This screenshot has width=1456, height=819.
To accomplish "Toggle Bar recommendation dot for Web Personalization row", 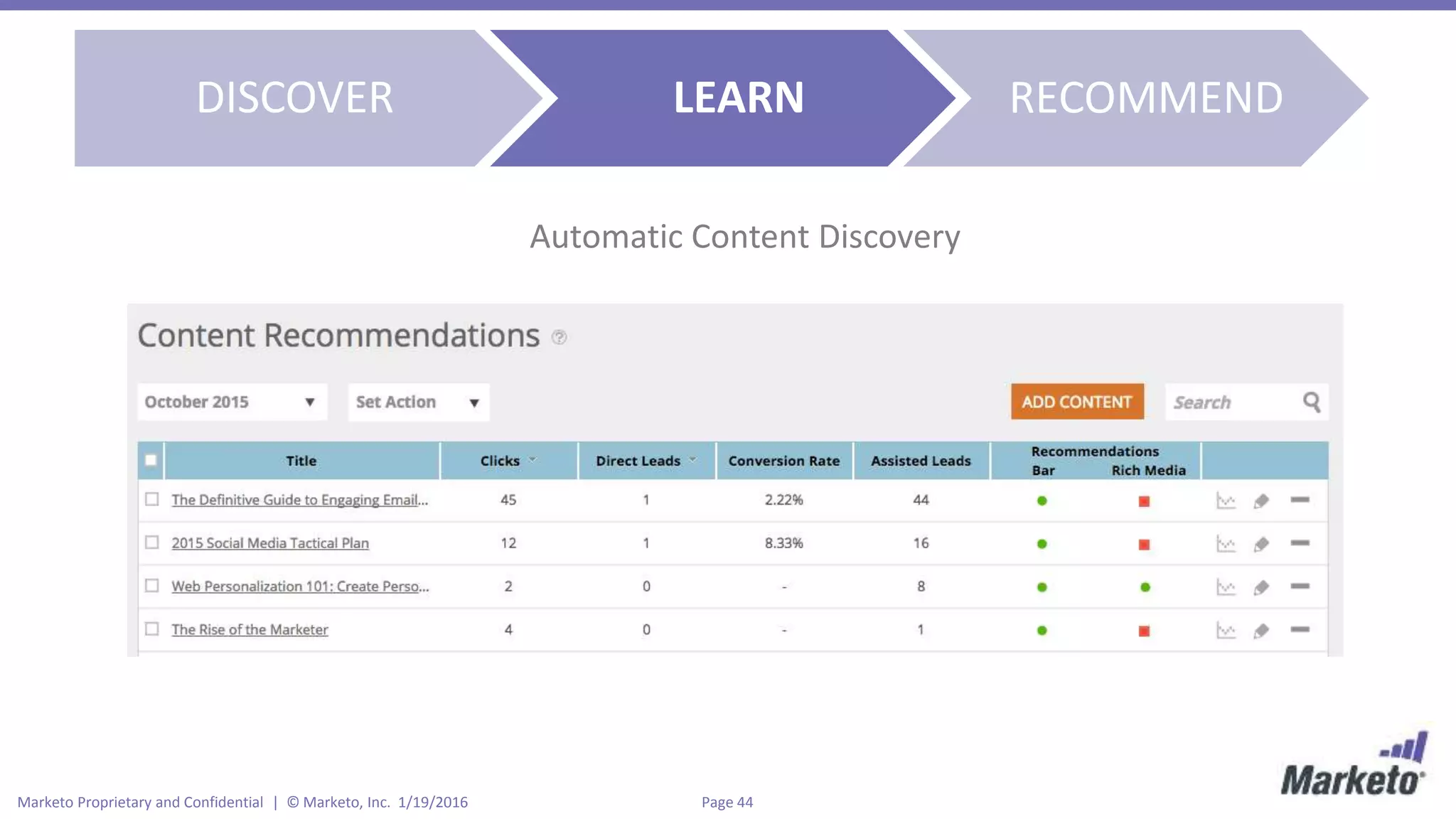I will pos(1042,587).
